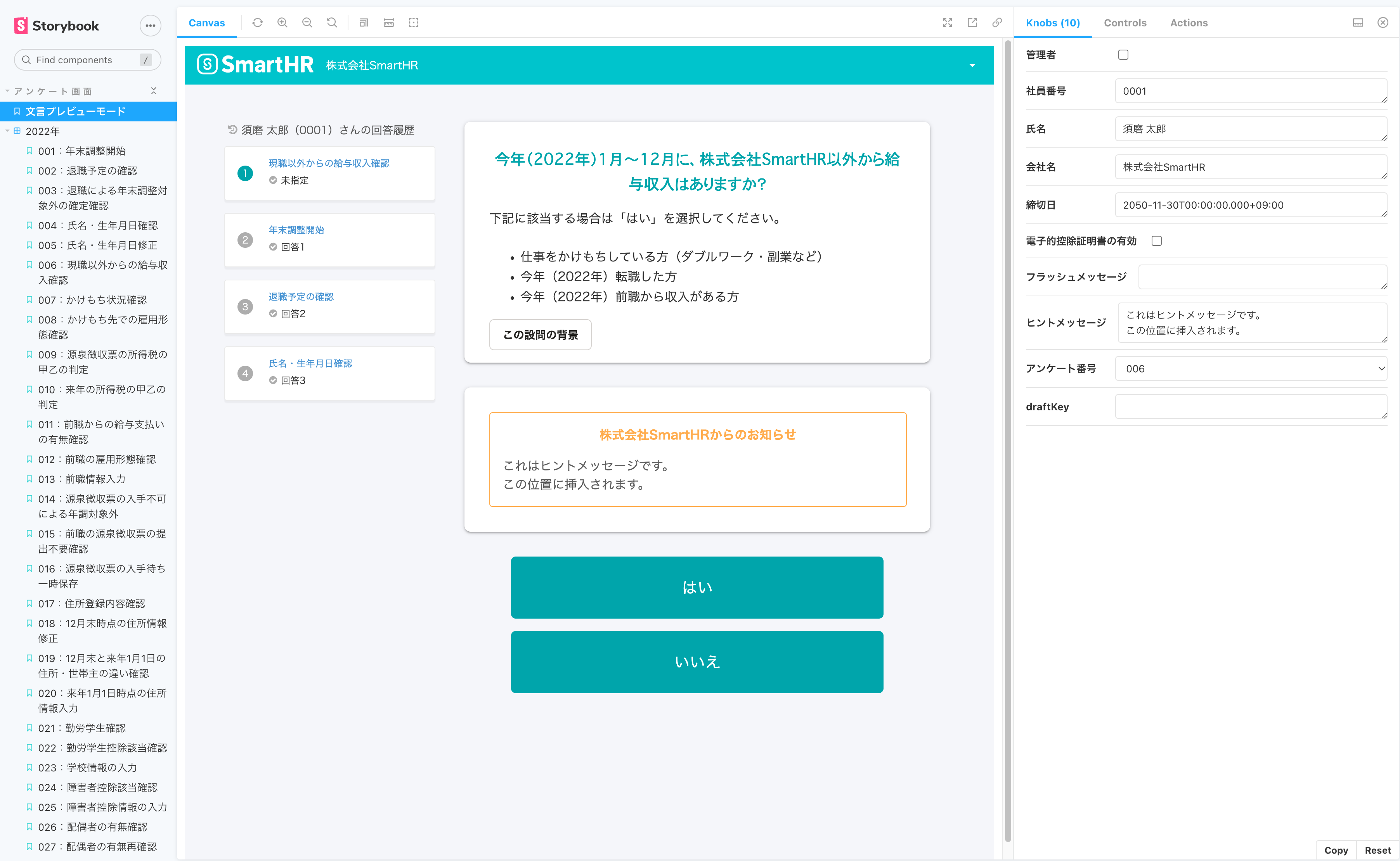
Task: Click the この設問の背景 button
Action: [540, 335]
